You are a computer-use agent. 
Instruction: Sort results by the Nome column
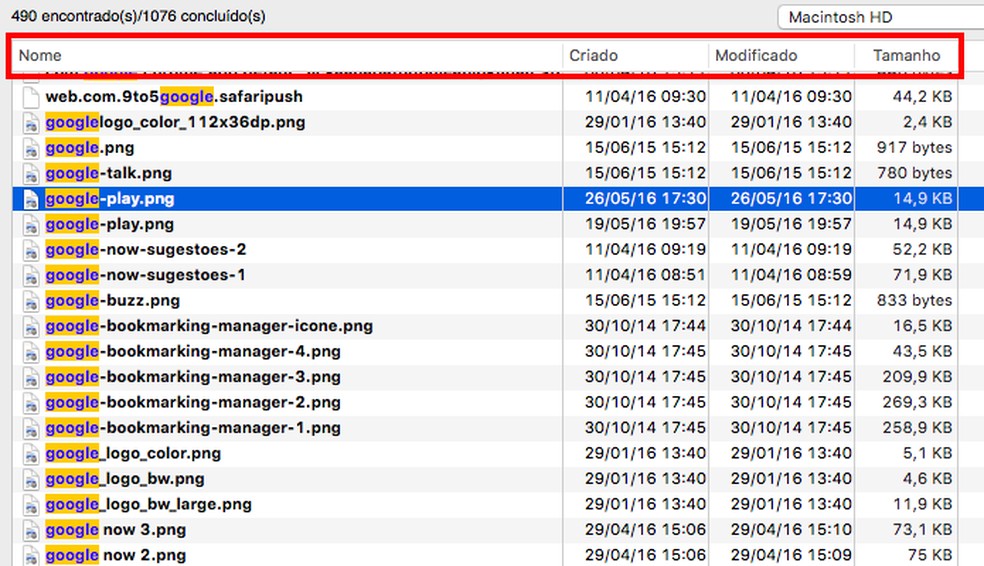[39, 56]
